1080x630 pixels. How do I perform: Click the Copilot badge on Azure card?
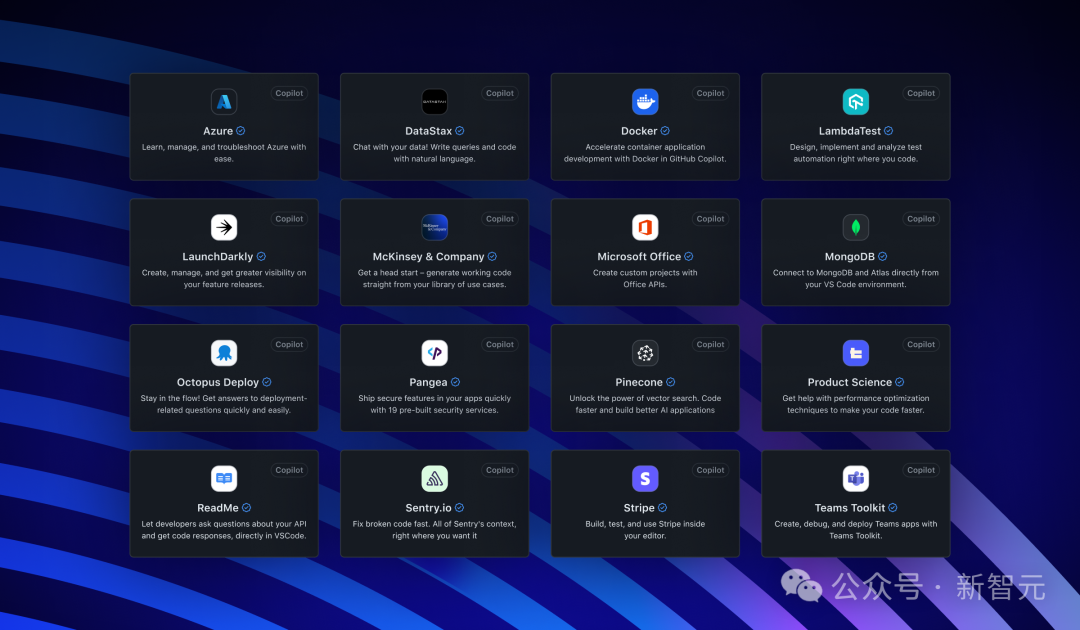click(x=289, y=93)
